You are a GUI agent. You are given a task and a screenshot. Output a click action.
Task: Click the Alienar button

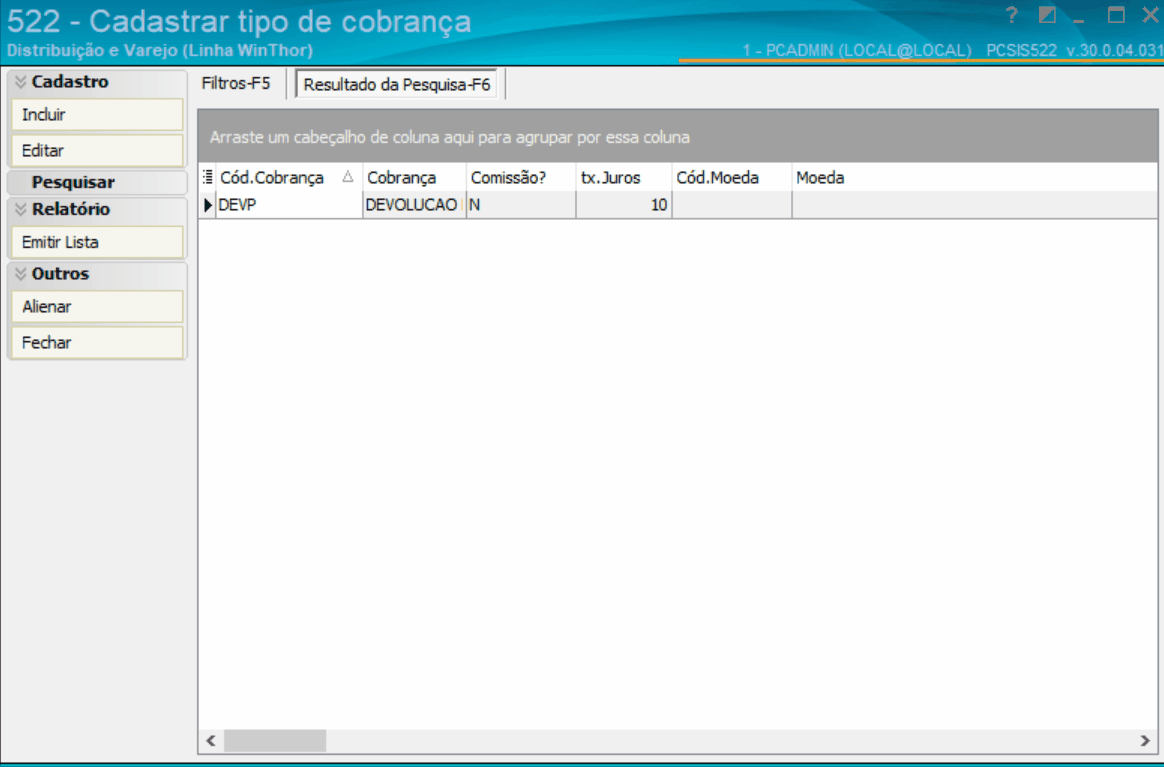click(x=97, y=307)
